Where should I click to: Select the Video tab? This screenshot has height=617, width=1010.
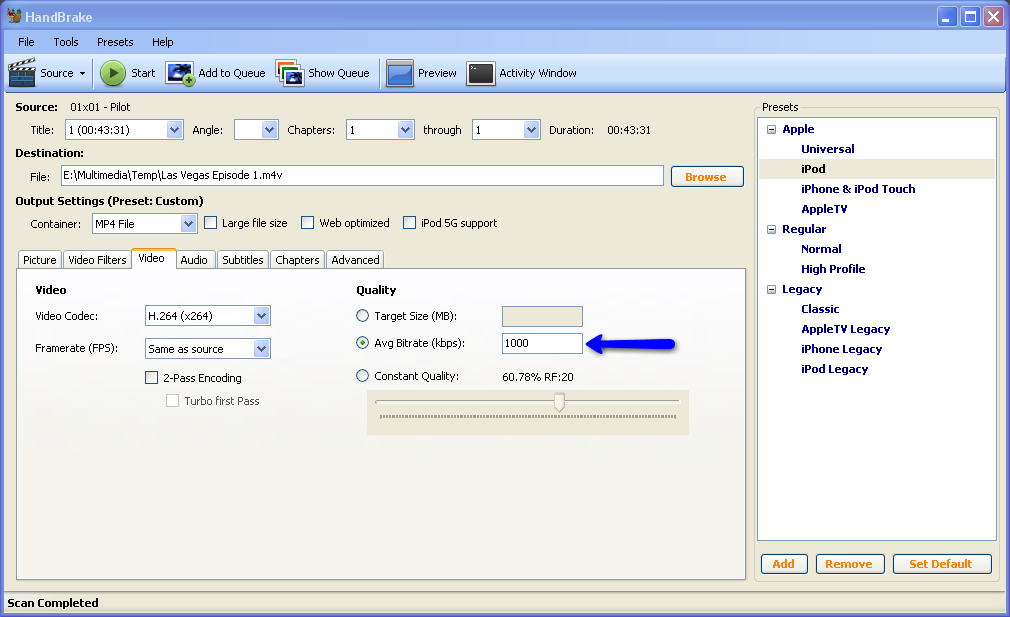pos(153,258)
